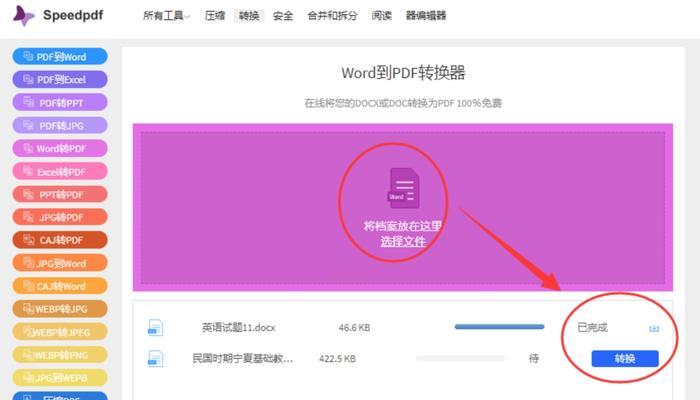
Task: Click the 选择文件 link
Action: 403,242
